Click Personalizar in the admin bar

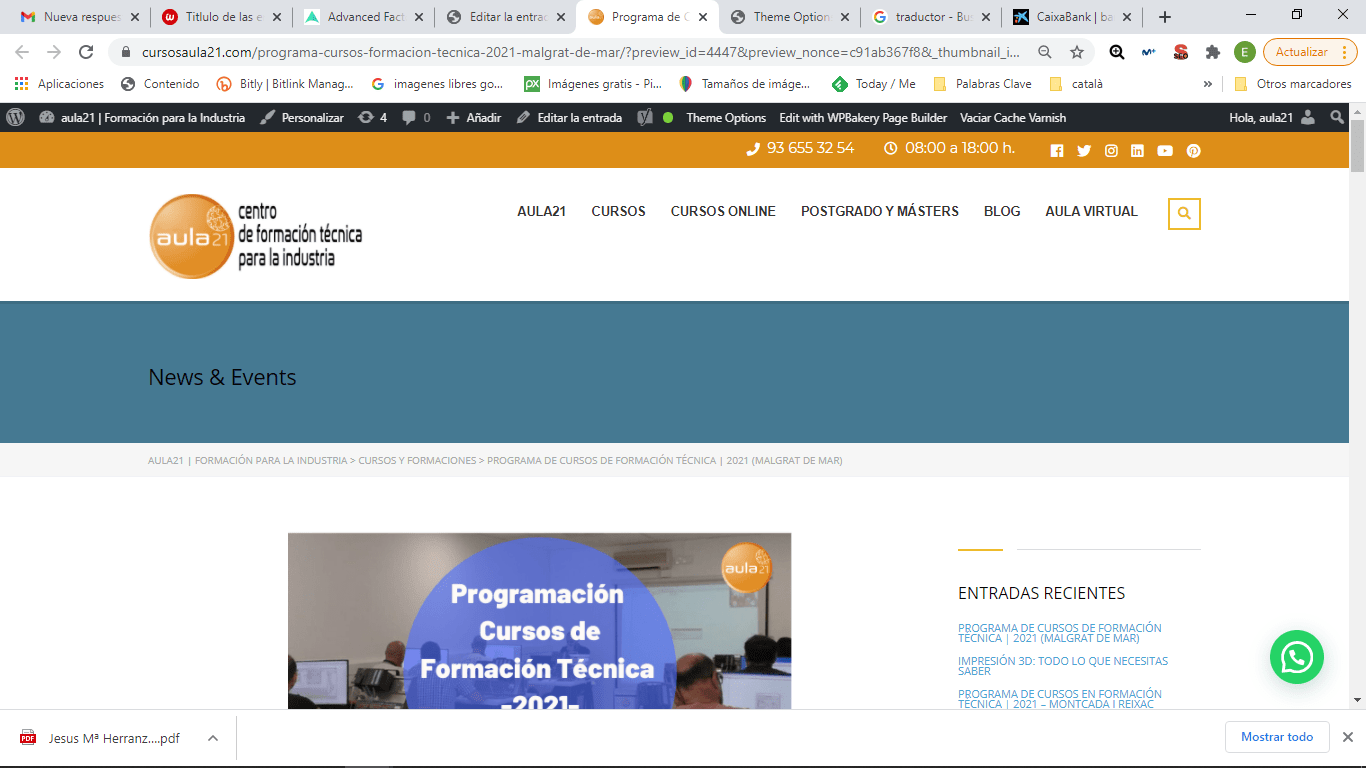[302, 117]
